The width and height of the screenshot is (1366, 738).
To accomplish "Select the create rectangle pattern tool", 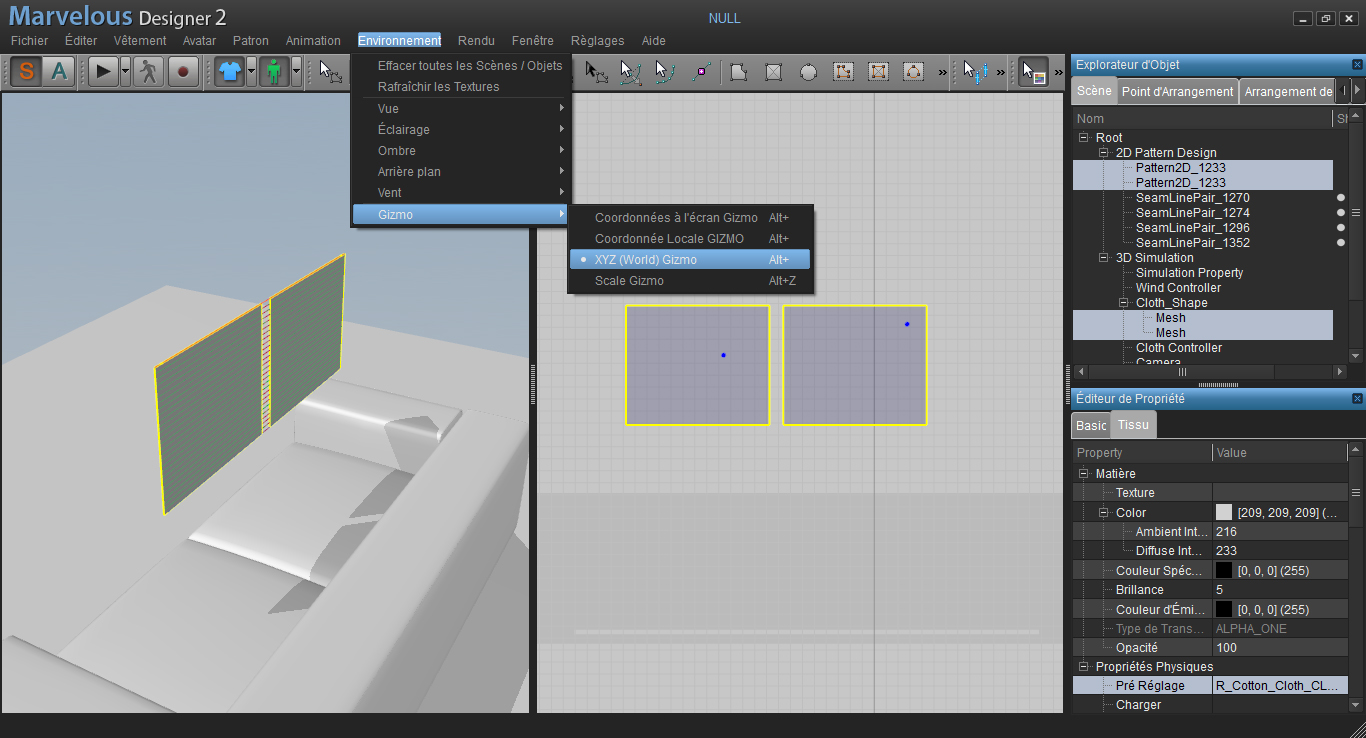I will (774, 71).
